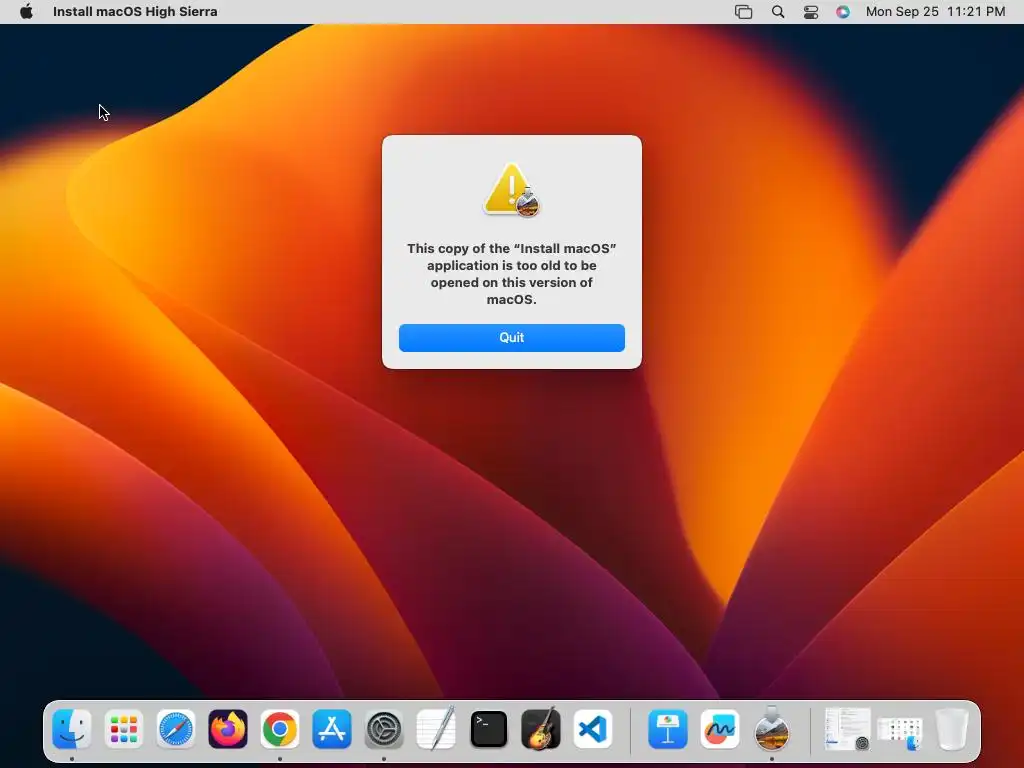The image size is (1024, 768).
Task: Open the Install macOS High Sierra menu
Action: [x=135, y=11]
